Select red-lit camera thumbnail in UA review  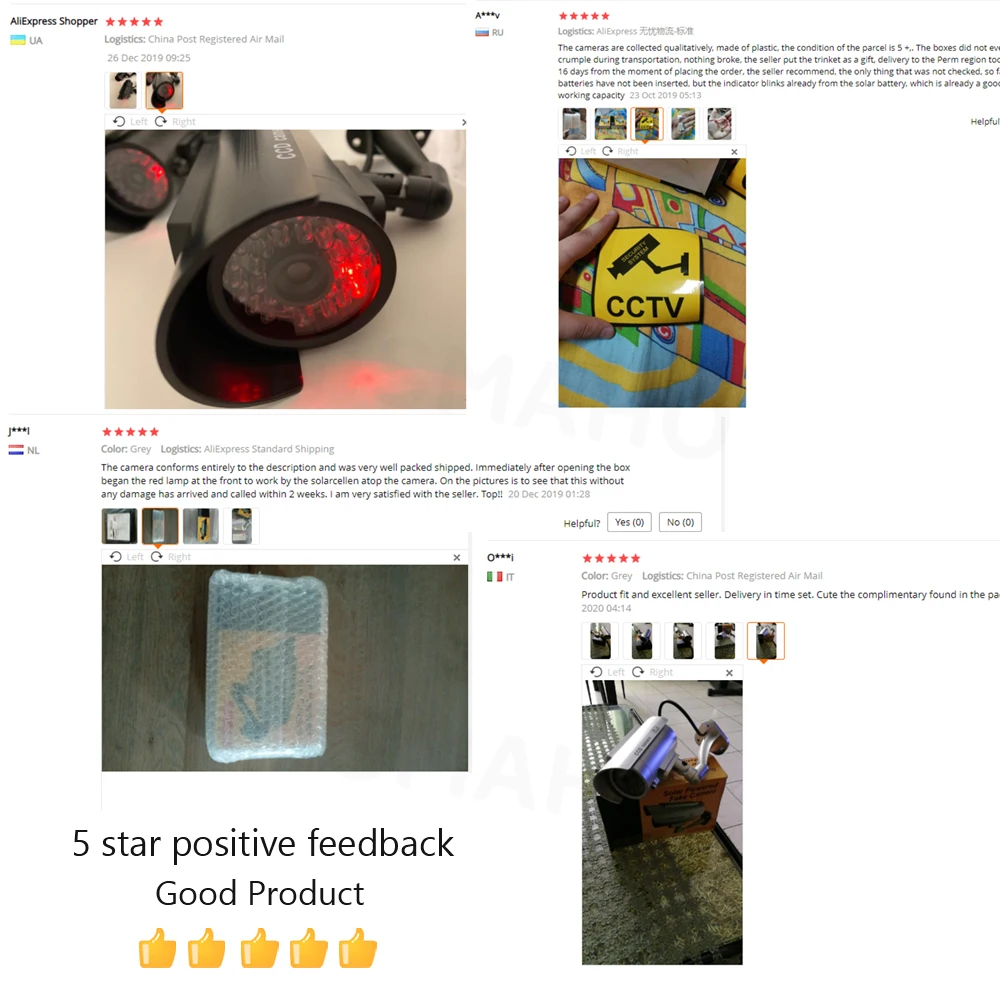tap(164, 90)
